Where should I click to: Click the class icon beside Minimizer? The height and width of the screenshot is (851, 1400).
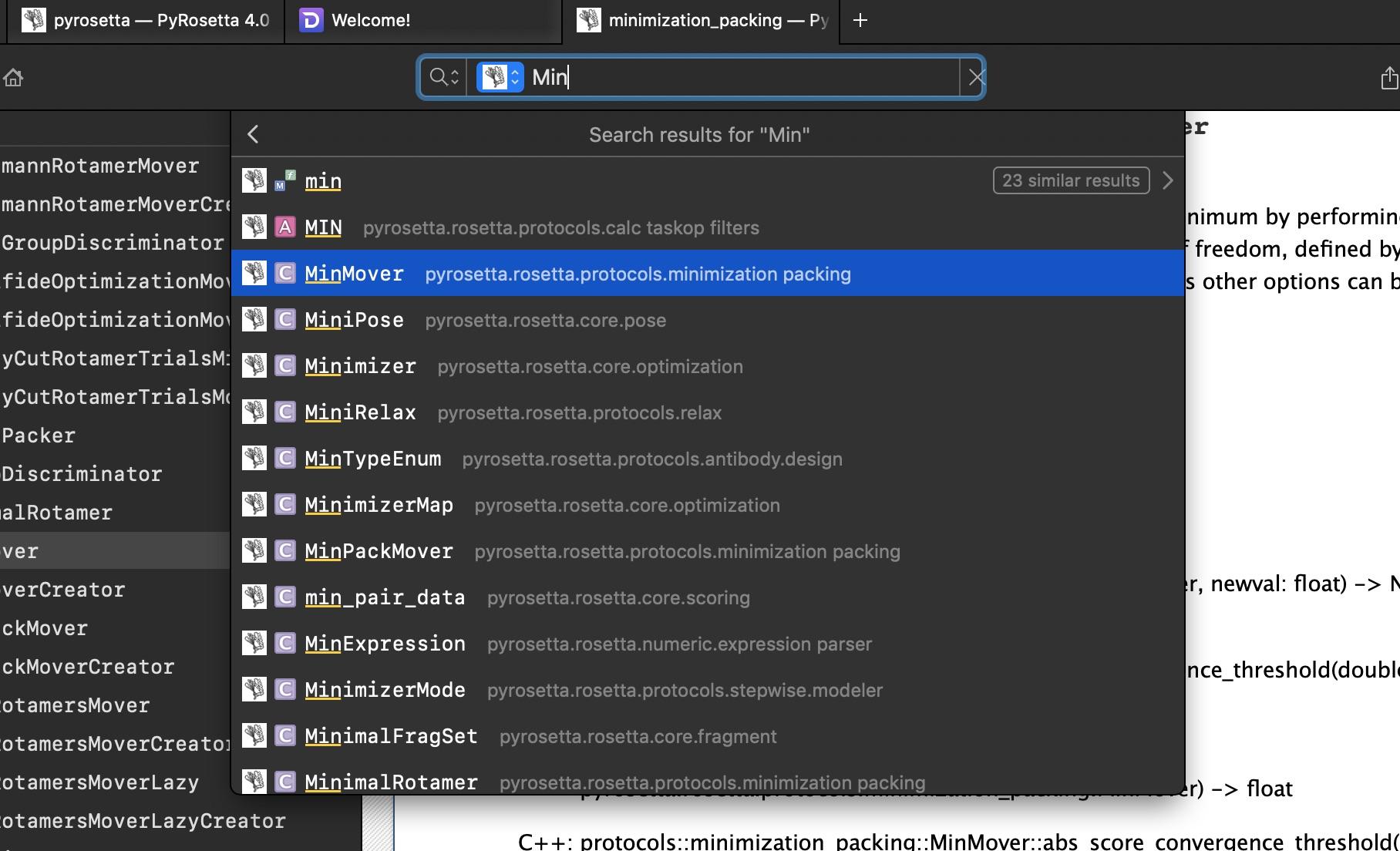click(x=285, y=366)
